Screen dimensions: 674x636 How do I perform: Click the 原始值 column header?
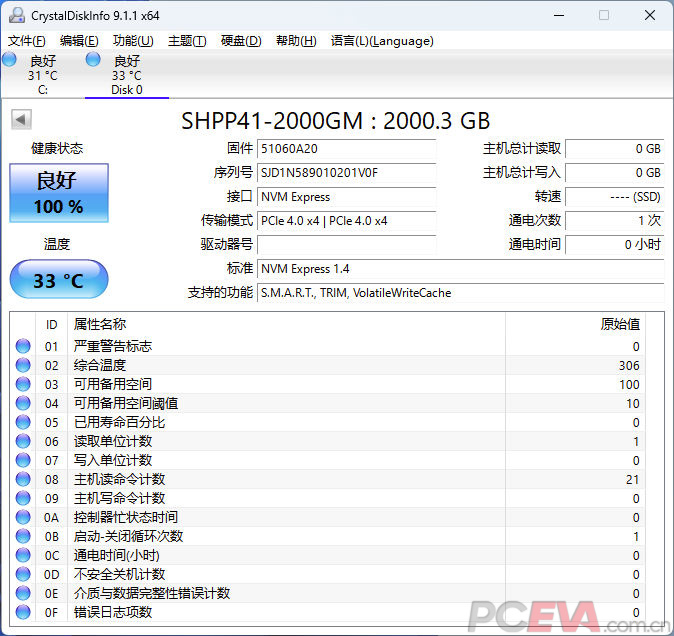[x=619, y=324]
